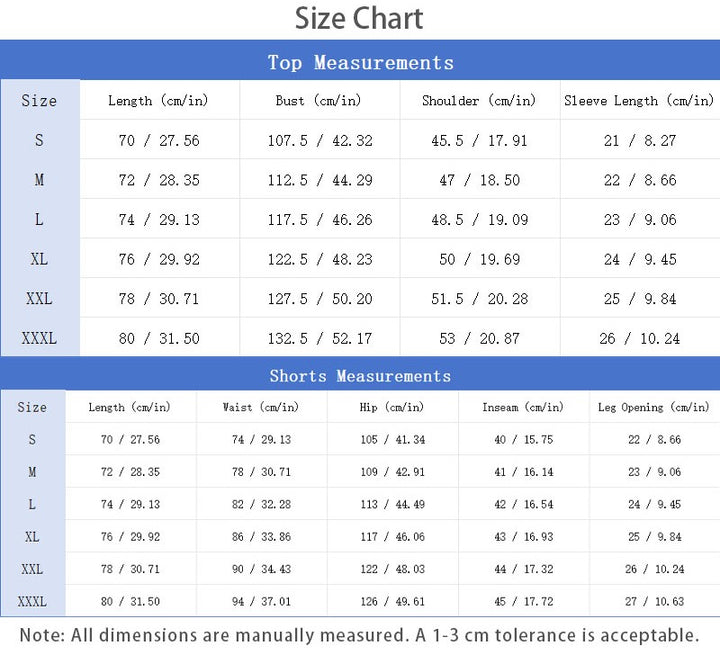Viewport: 720px width, 655px height.
Task: Click the hip value 117 / 46.06
Action: [393, 536]
